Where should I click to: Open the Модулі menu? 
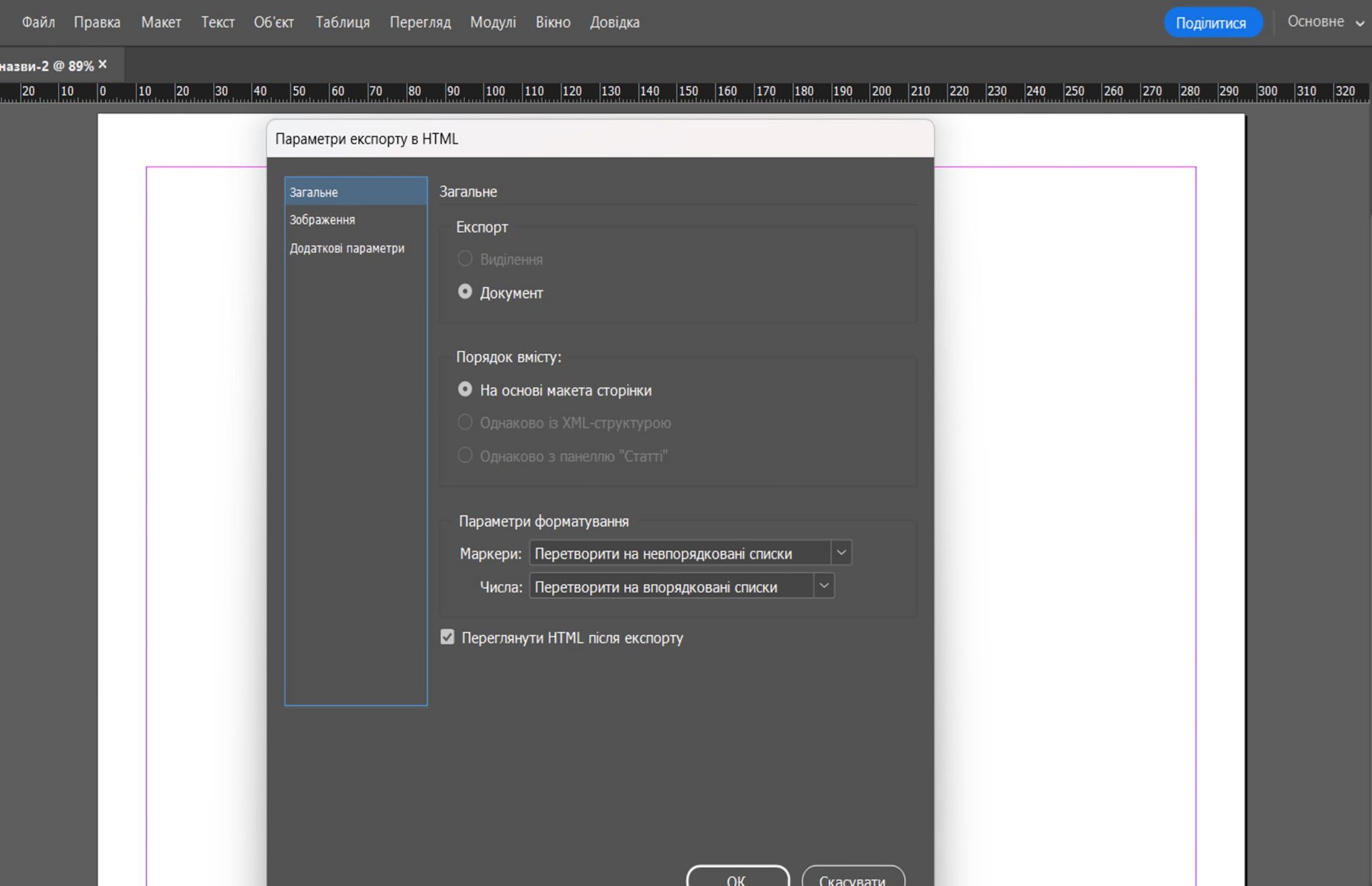tap(492, 22)
